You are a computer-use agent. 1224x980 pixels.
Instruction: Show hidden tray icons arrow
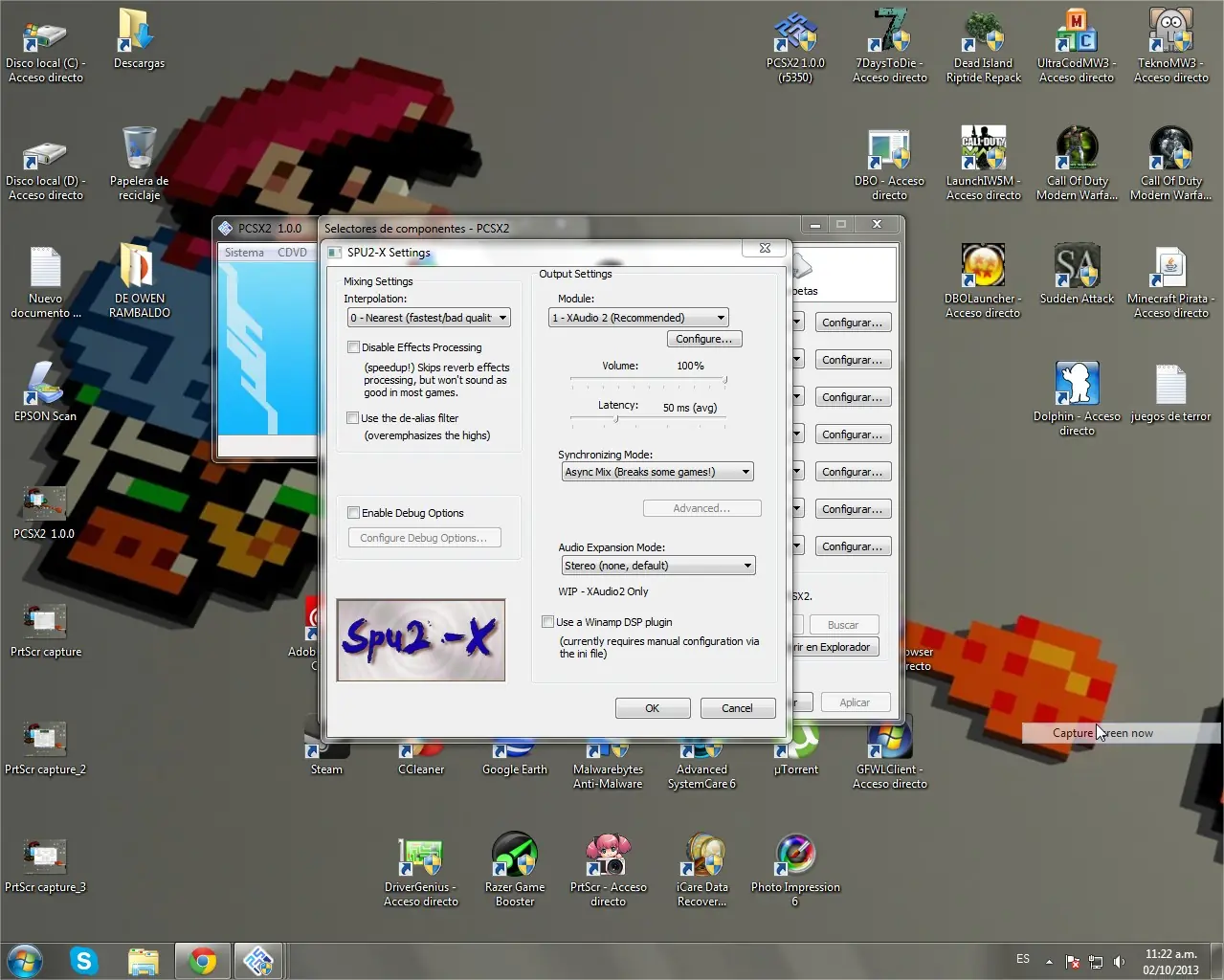(x=1049, y=961)
